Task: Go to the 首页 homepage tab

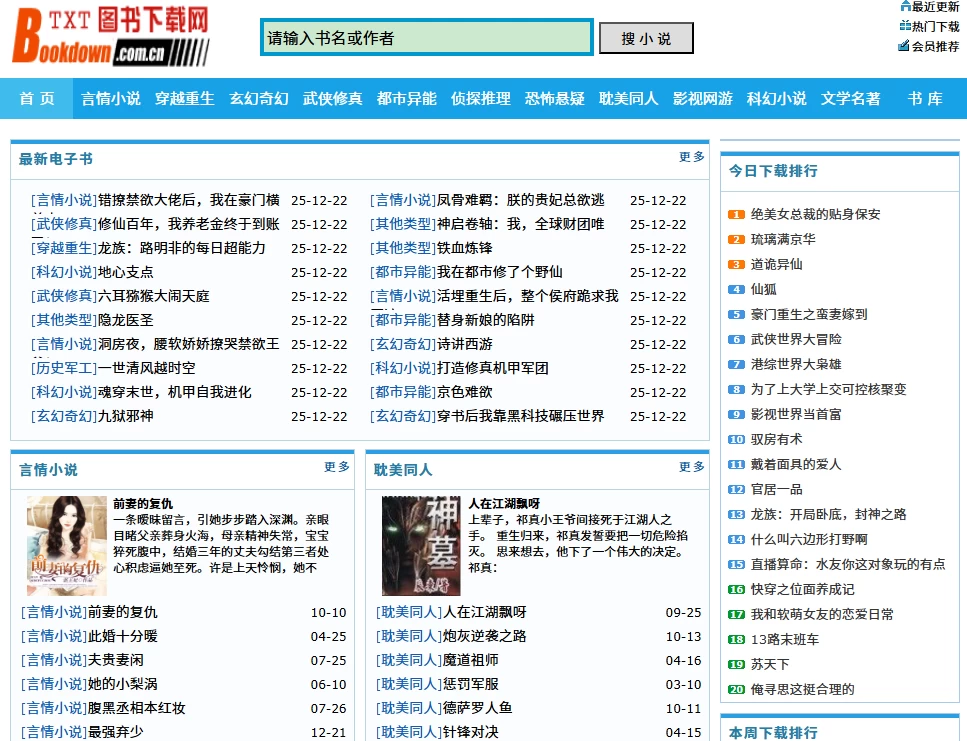Action: 36,99
